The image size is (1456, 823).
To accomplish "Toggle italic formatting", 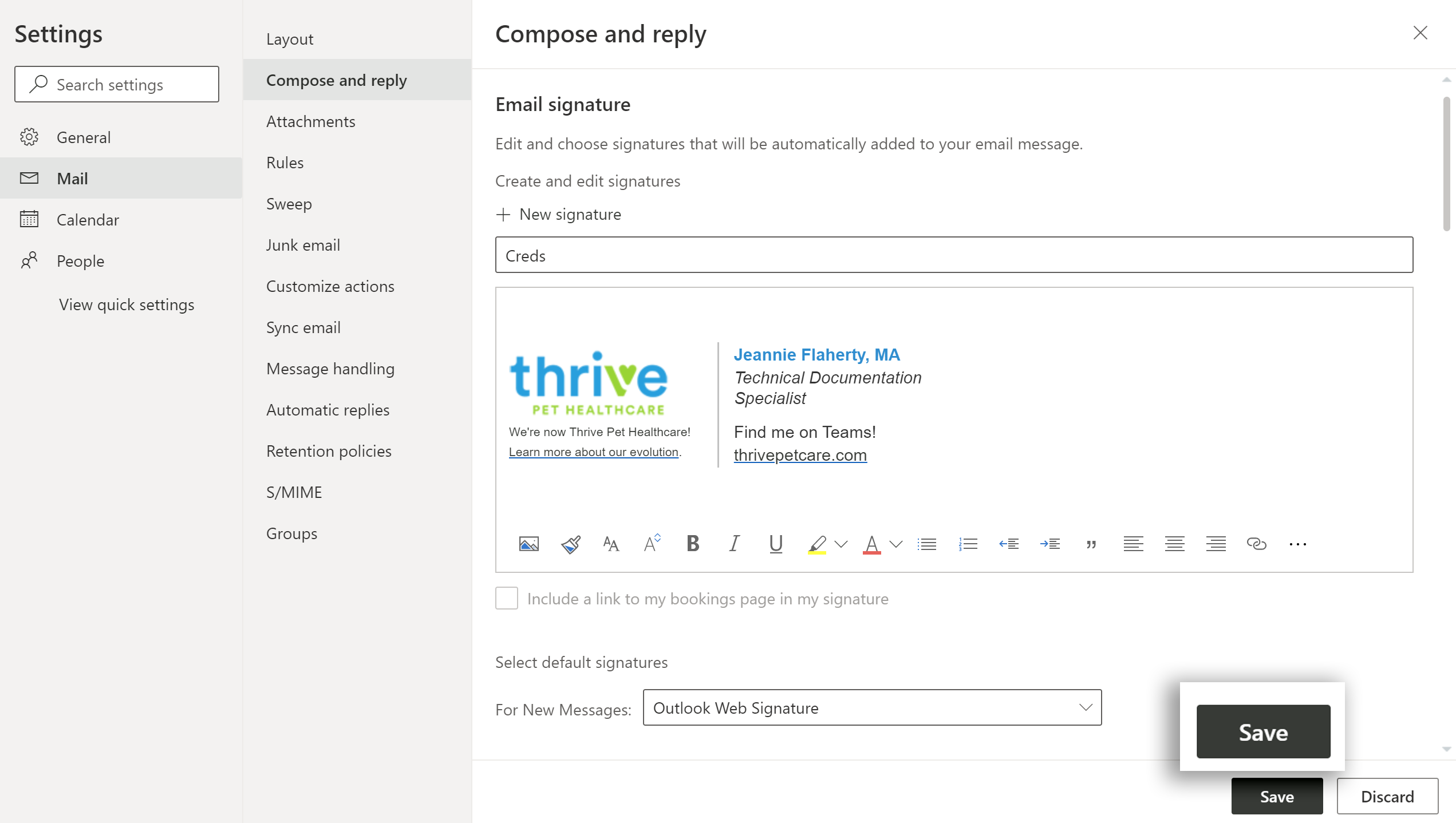I will click(x=734, y=544).
